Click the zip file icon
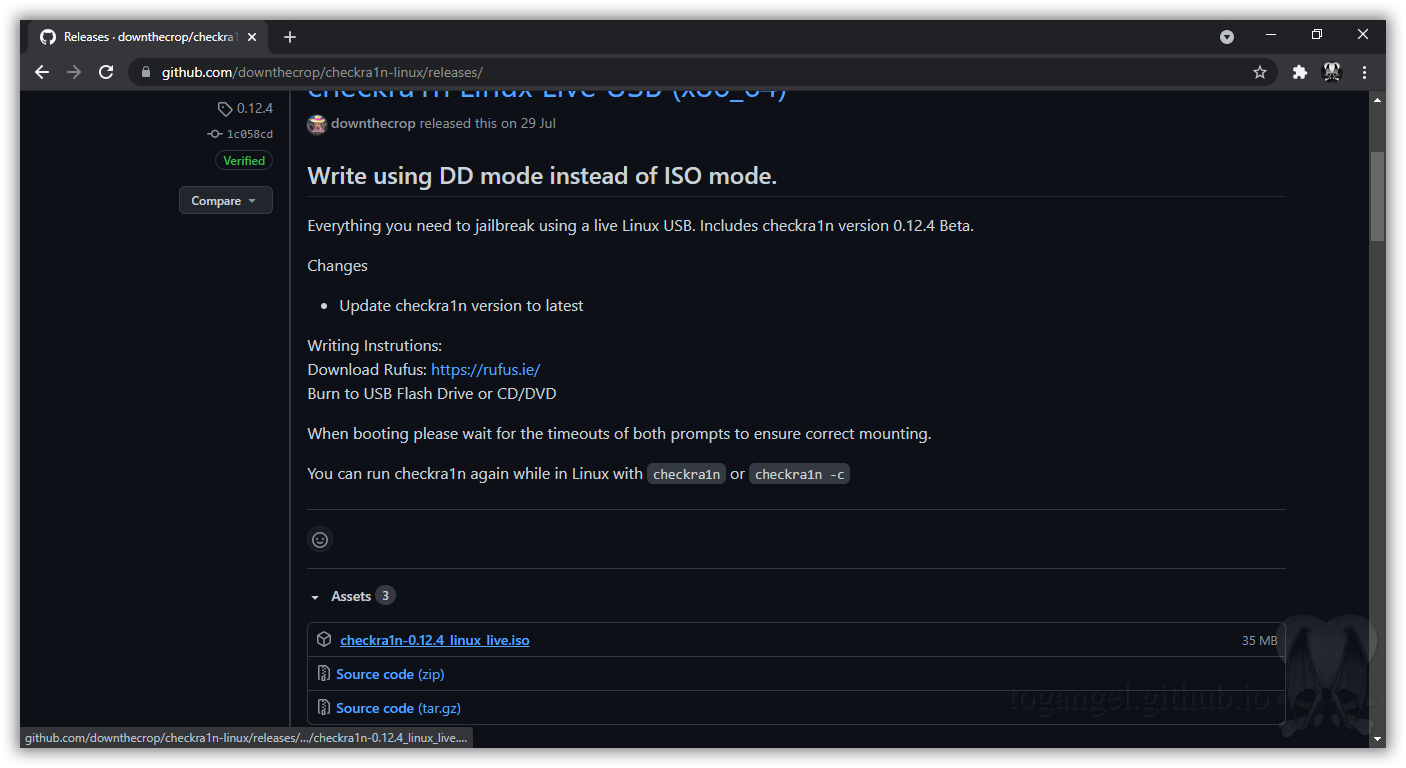This screenshot has height=768, width=1406. 323,674
